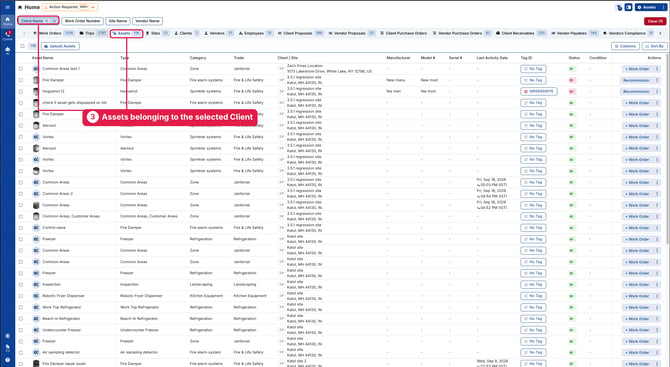Tick the select-all checkbox above the table
Viewport: 670px width, 367px height.
(23, 46)
